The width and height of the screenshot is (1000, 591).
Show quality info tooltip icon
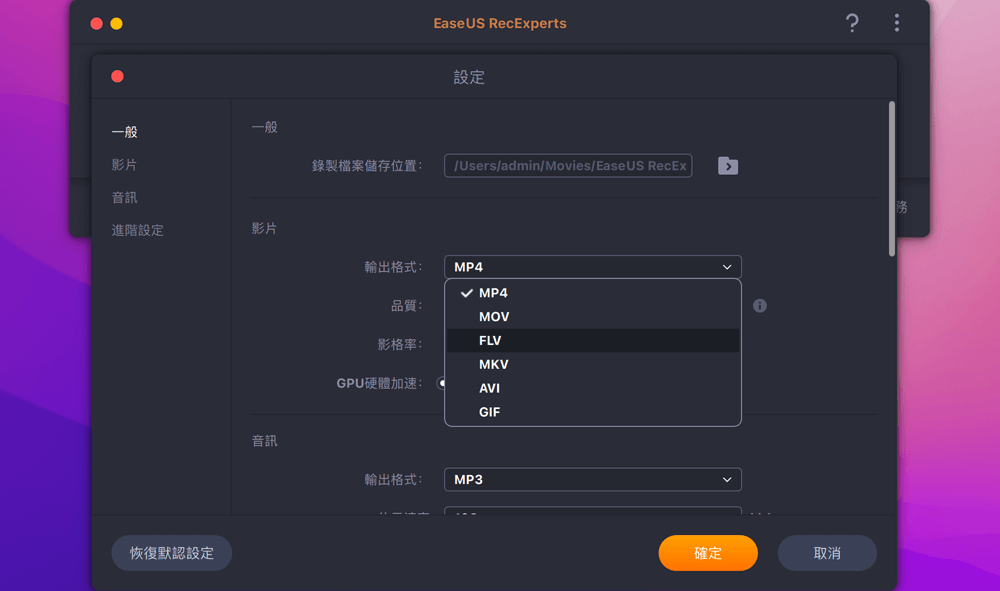pos(760,305)
